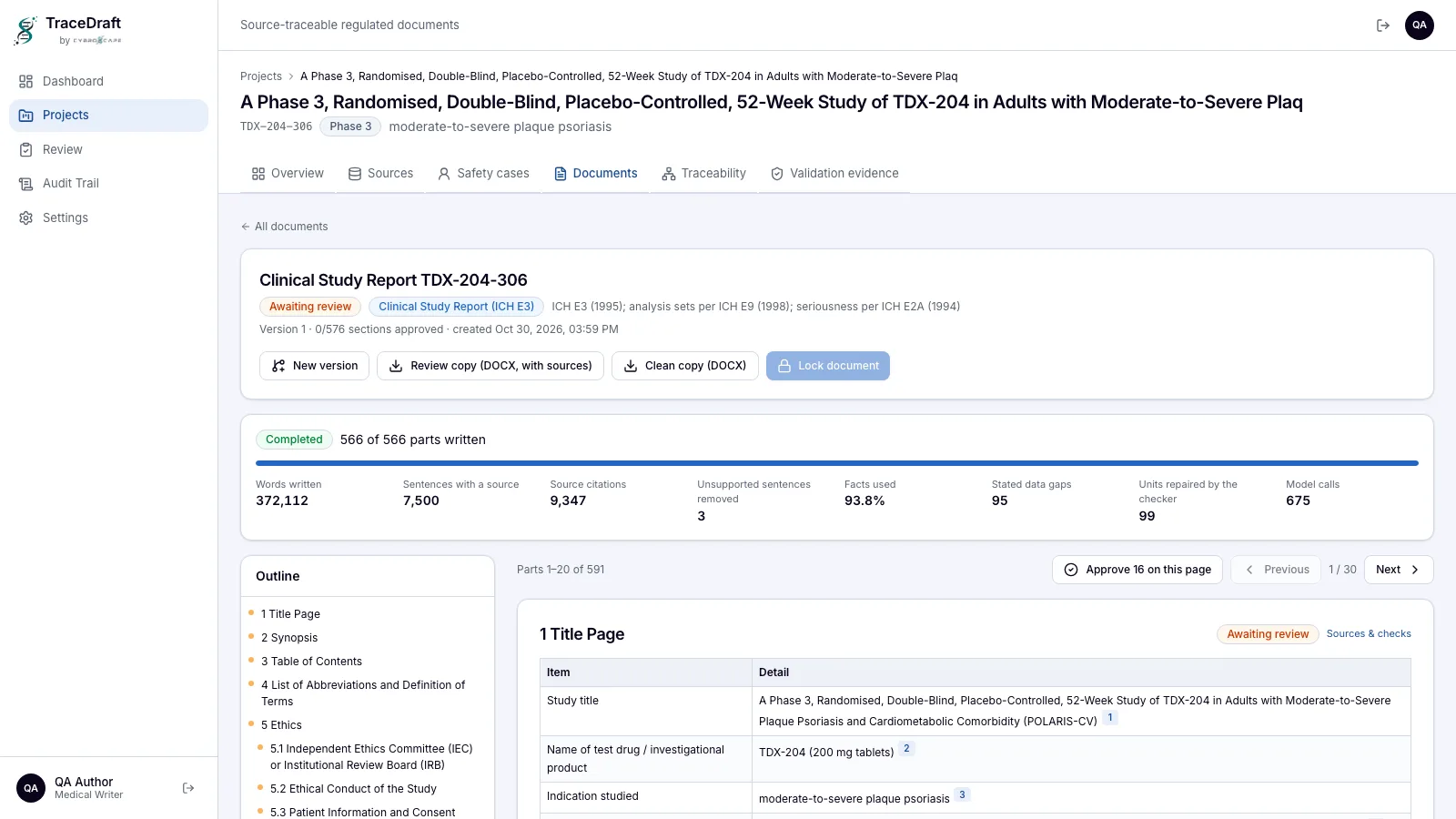Open the Validation evidence tab
The image size is (1456, 819).
834,174
